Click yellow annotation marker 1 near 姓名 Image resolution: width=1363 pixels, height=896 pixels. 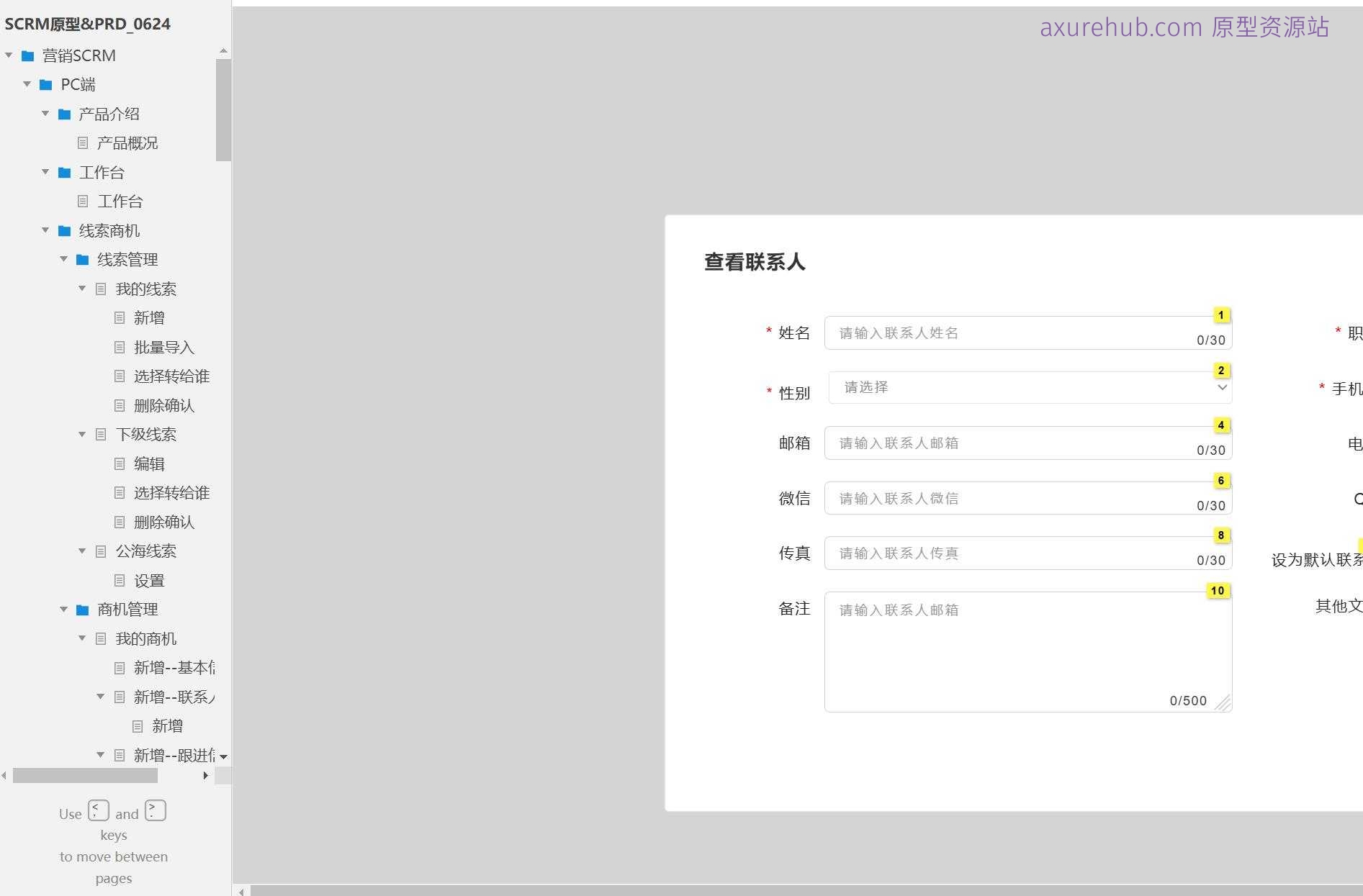pyautogui.click(x=1221, y=314)
